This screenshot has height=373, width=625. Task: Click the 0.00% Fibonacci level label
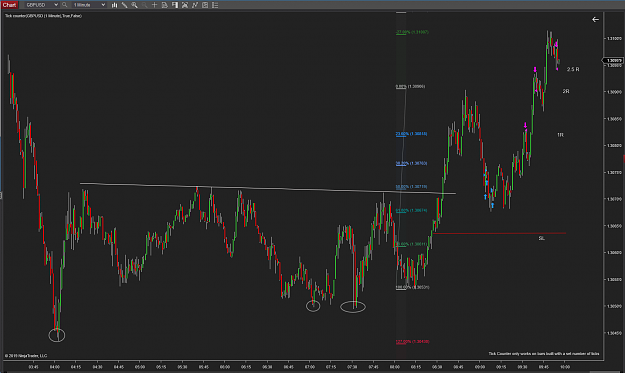410,86
